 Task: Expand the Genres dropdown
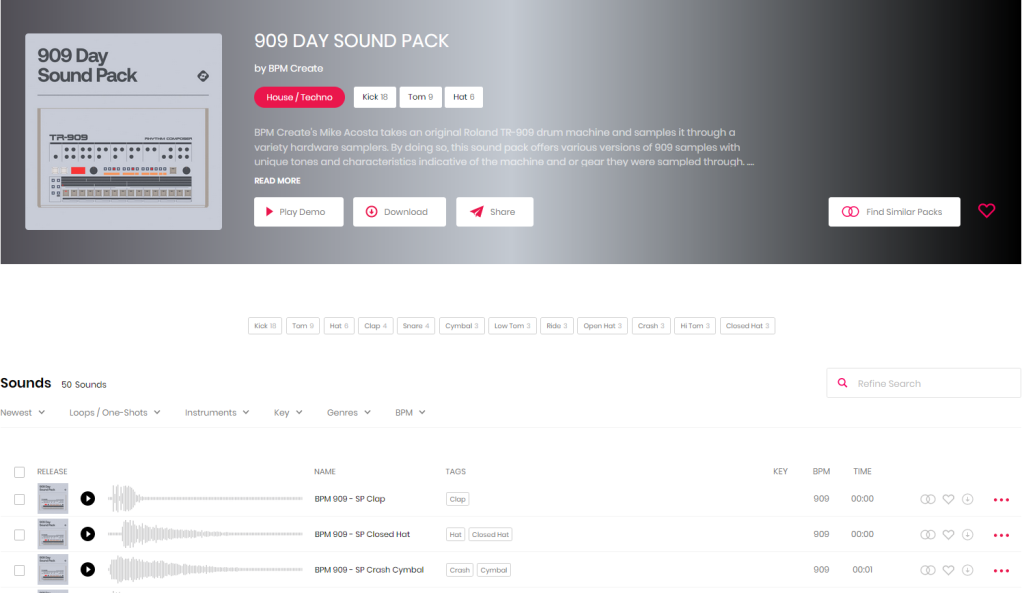coord(348,412)
